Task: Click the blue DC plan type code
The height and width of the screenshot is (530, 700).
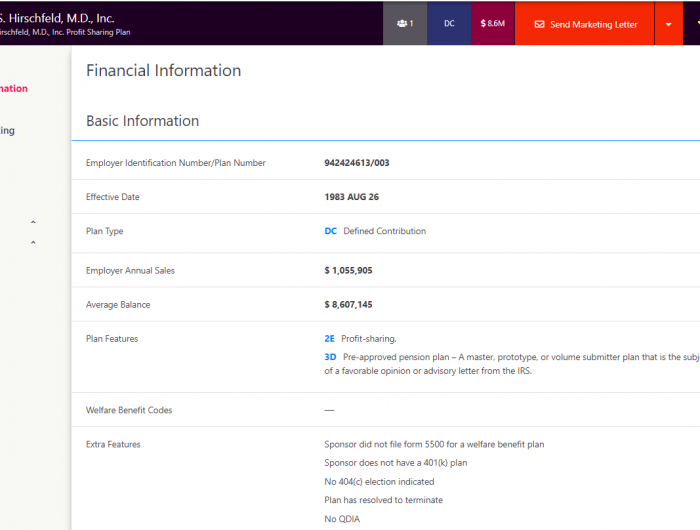Action: (330, 231)
